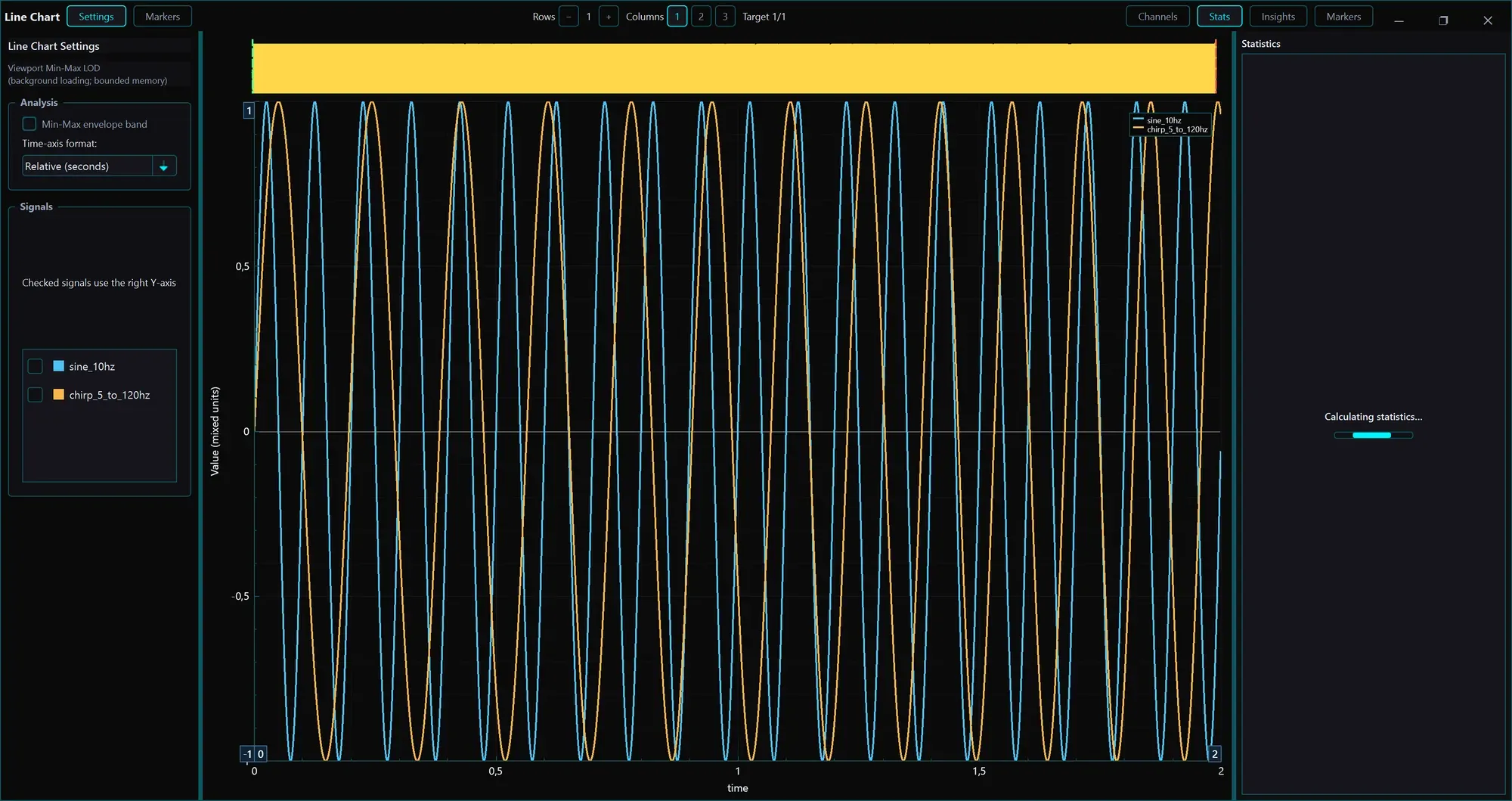
Task: Click the time X-axis label
Action: click(738, 788)
